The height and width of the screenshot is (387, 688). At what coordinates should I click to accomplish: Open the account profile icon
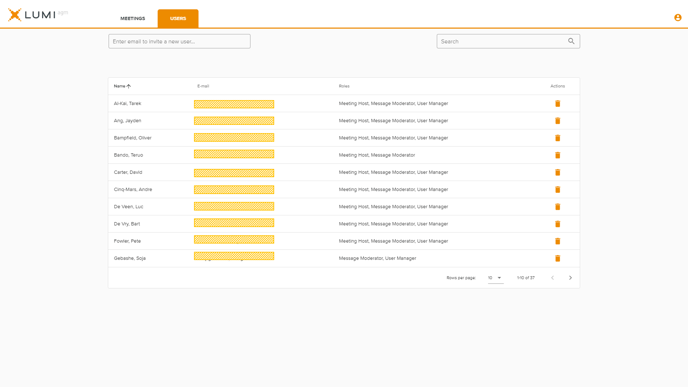click(x=677, y=18)
